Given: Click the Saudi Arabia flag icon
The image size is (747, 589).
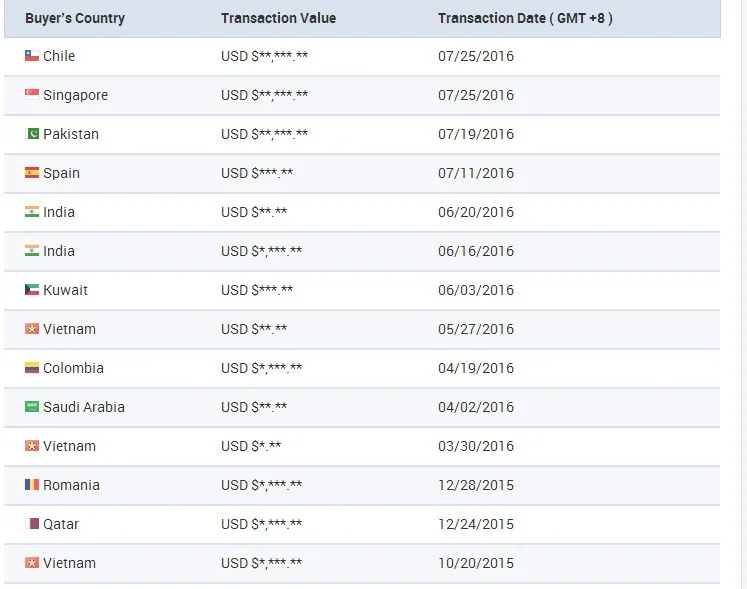Looking at the screenshot, I should [x=32, y=407].
